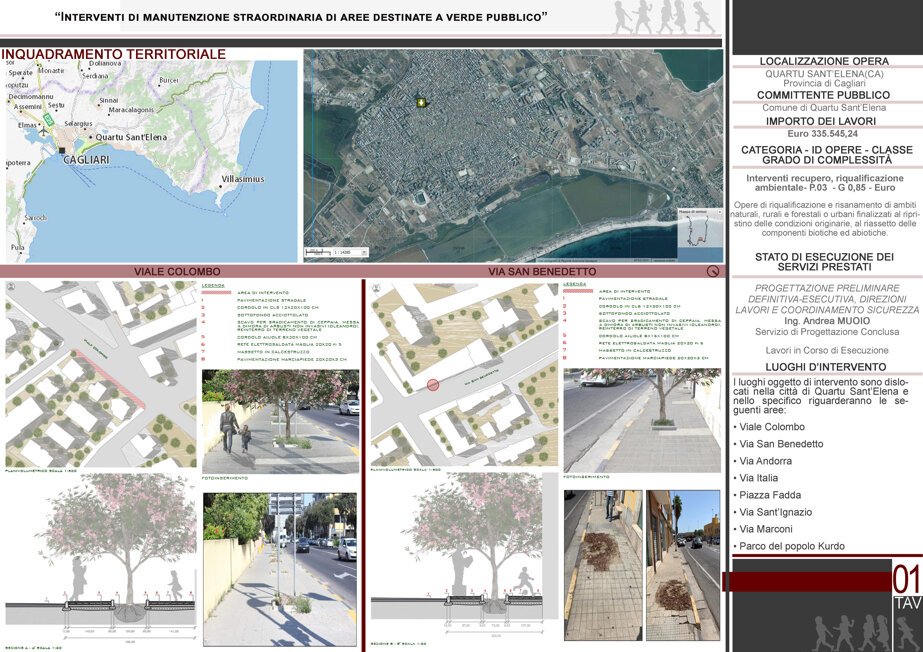Click the STATO DI ESECUZIONE DEI SERVIZI PRESTATI heading
This screenshot has width=923, height=652.
[824, 262]
